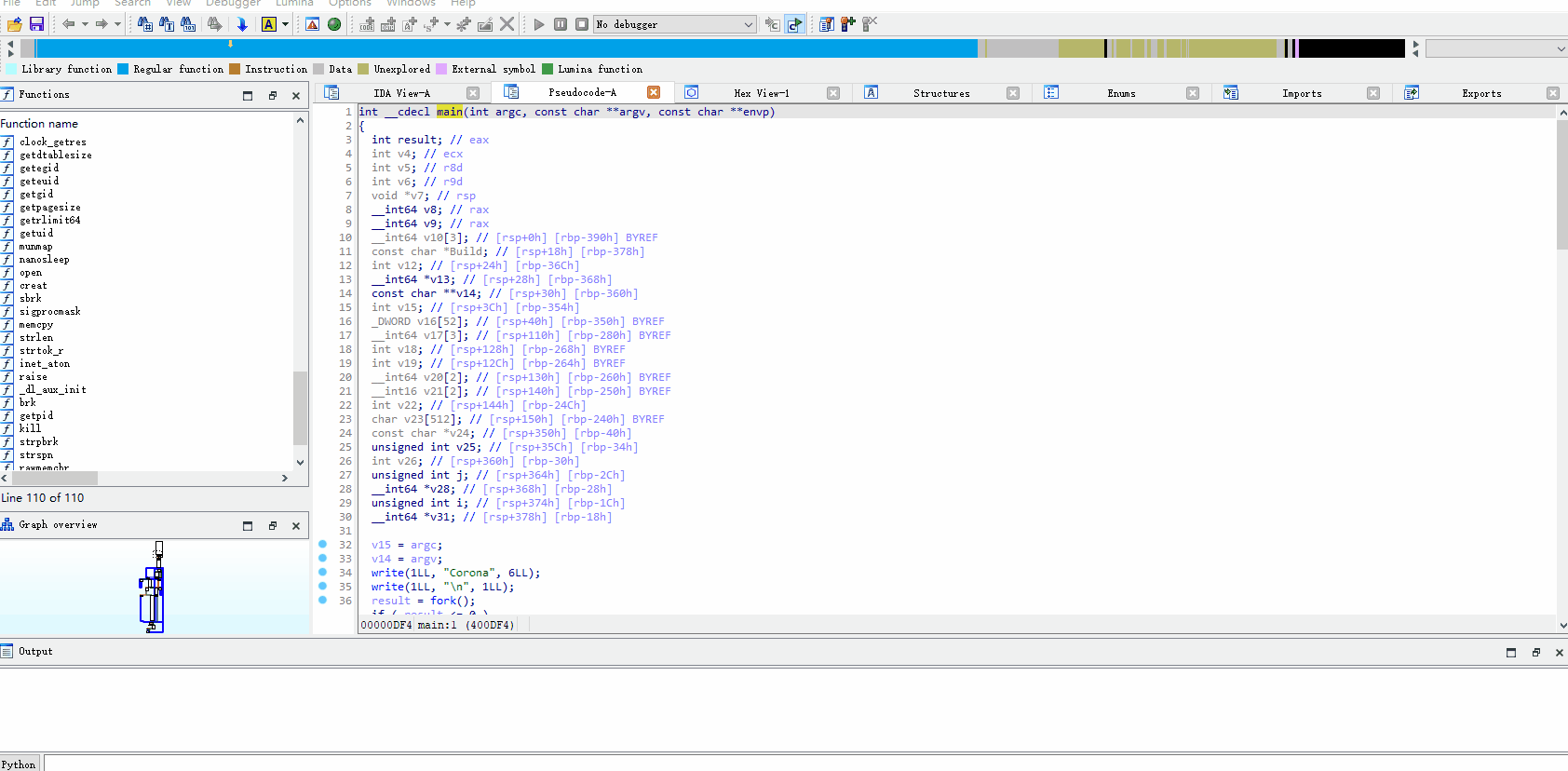Image resolution: width=1568 pixels, height=771 pixels.
Task: Click the save database floppy icon
Action: (36, 24)
